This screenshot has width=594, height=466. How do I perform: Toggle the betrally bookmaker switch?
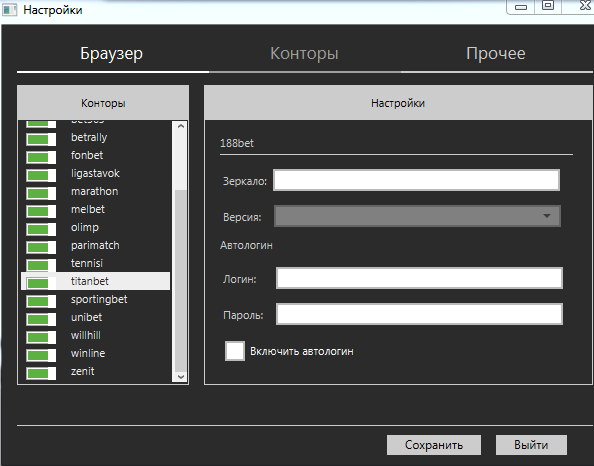coord(41,139)
